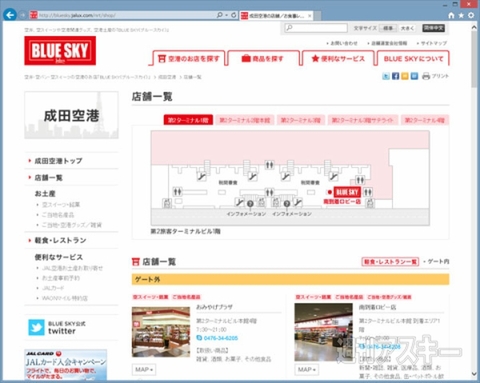Viewport: 480px width, 383px height.
Task: Expand MAP dropdown under 南到着ロビー店
Action: [306, 369]
